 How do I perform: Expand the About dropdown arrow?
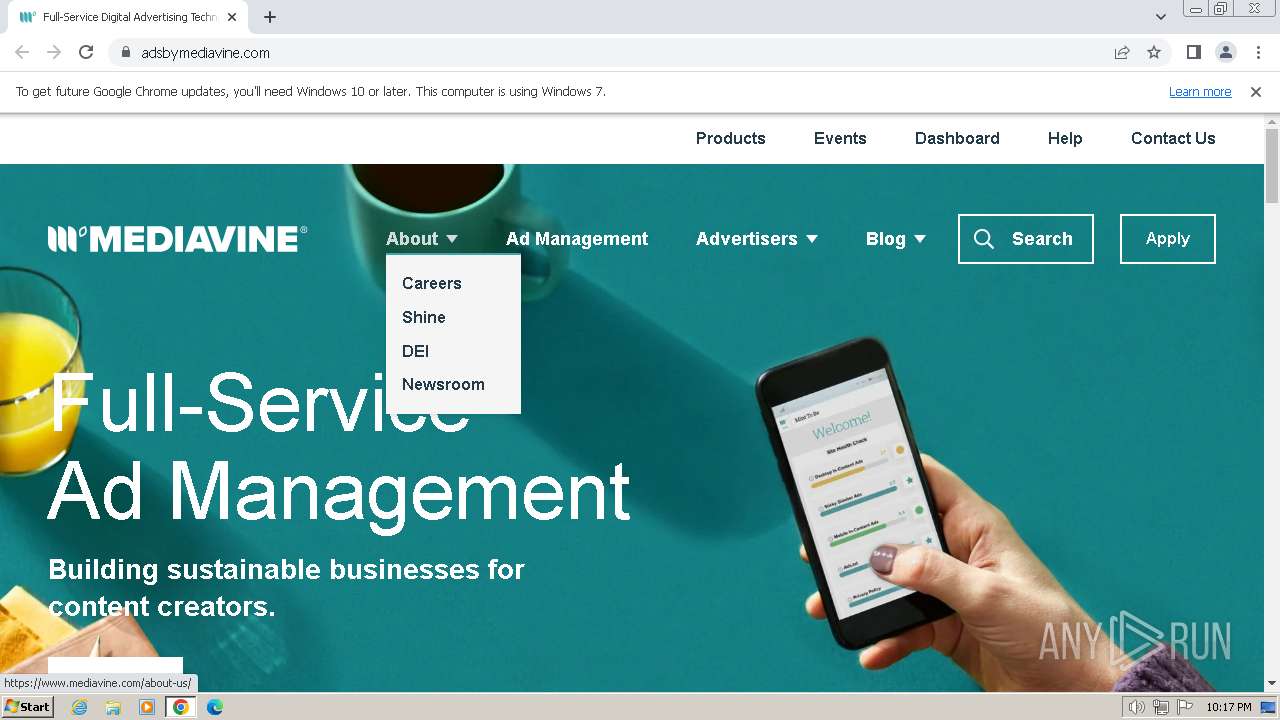[452, 239]
